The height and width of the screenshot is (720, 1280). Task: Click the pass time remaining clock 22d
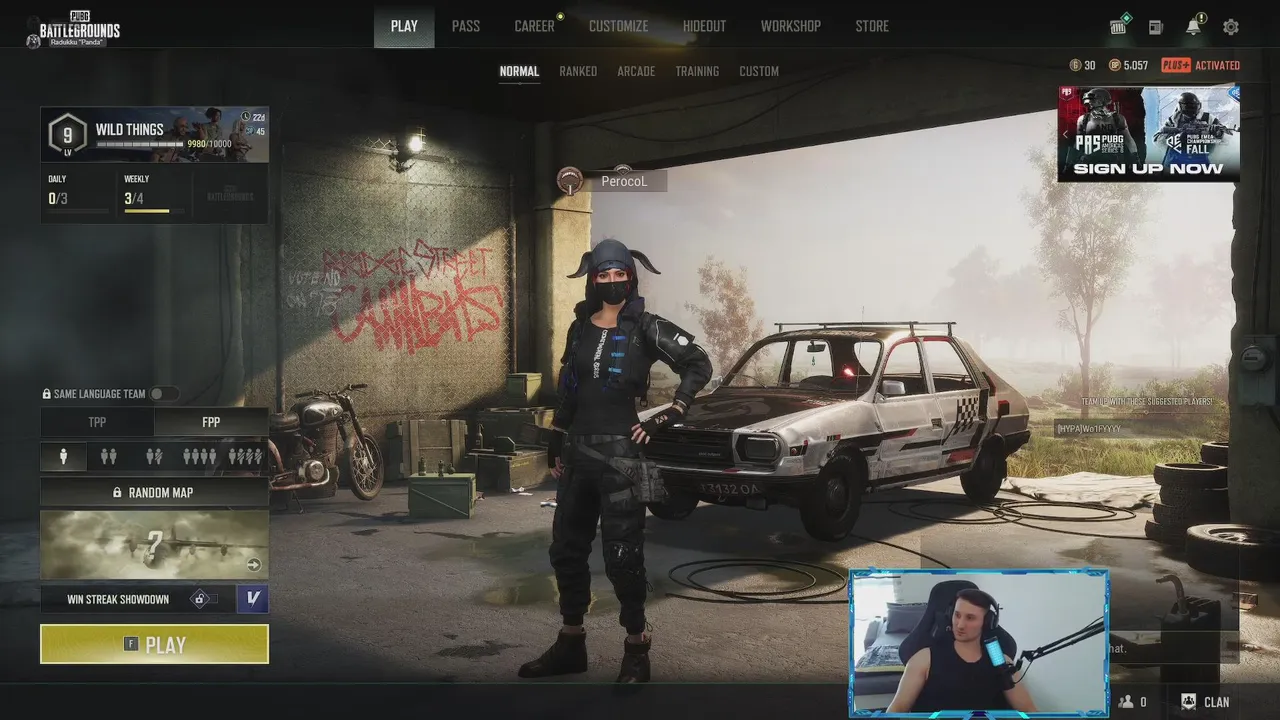tap(254, 117)
